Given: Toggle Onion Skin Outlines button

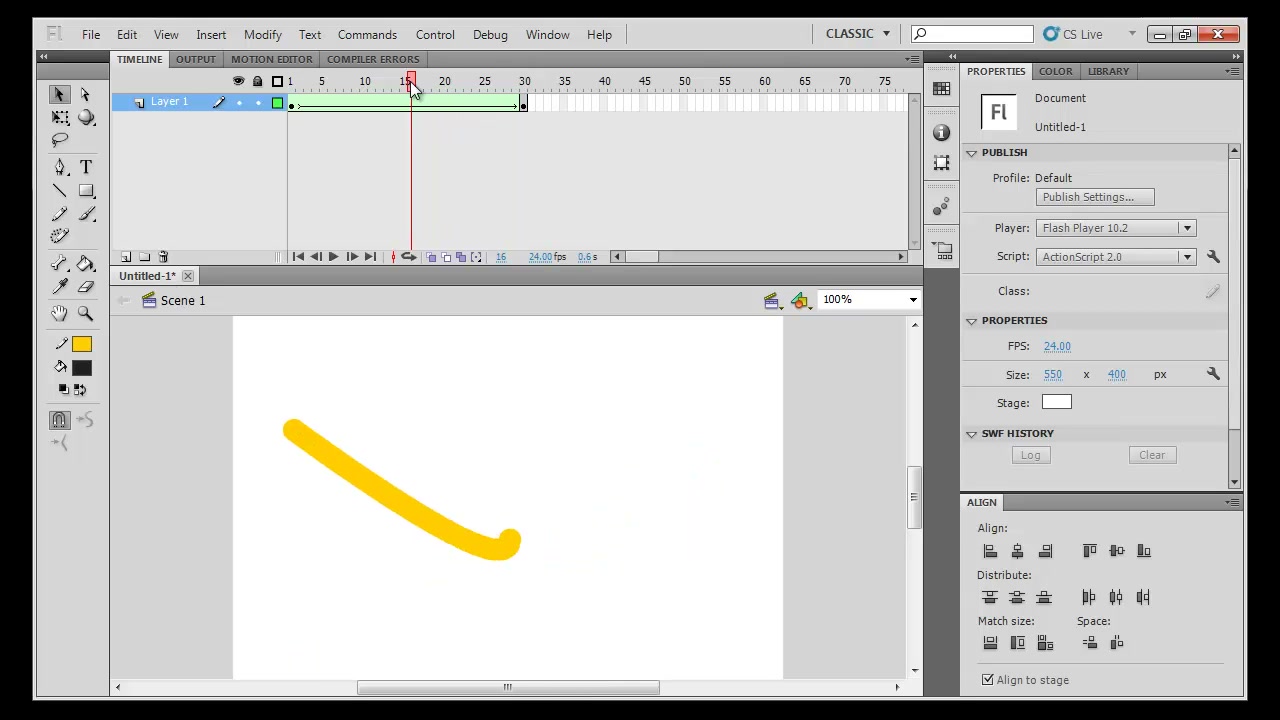Looking at the screenshot, I should (x=446, y=257).
